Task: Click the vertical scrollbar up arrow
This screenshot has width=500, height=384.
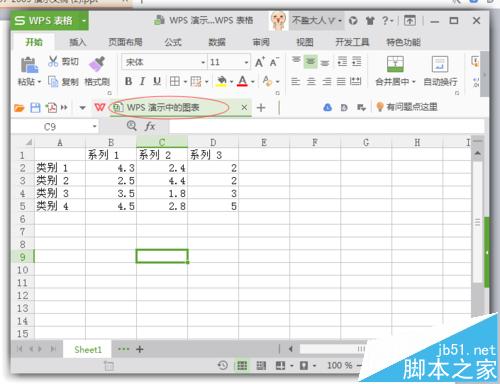Action: click(x=478, y=153)
